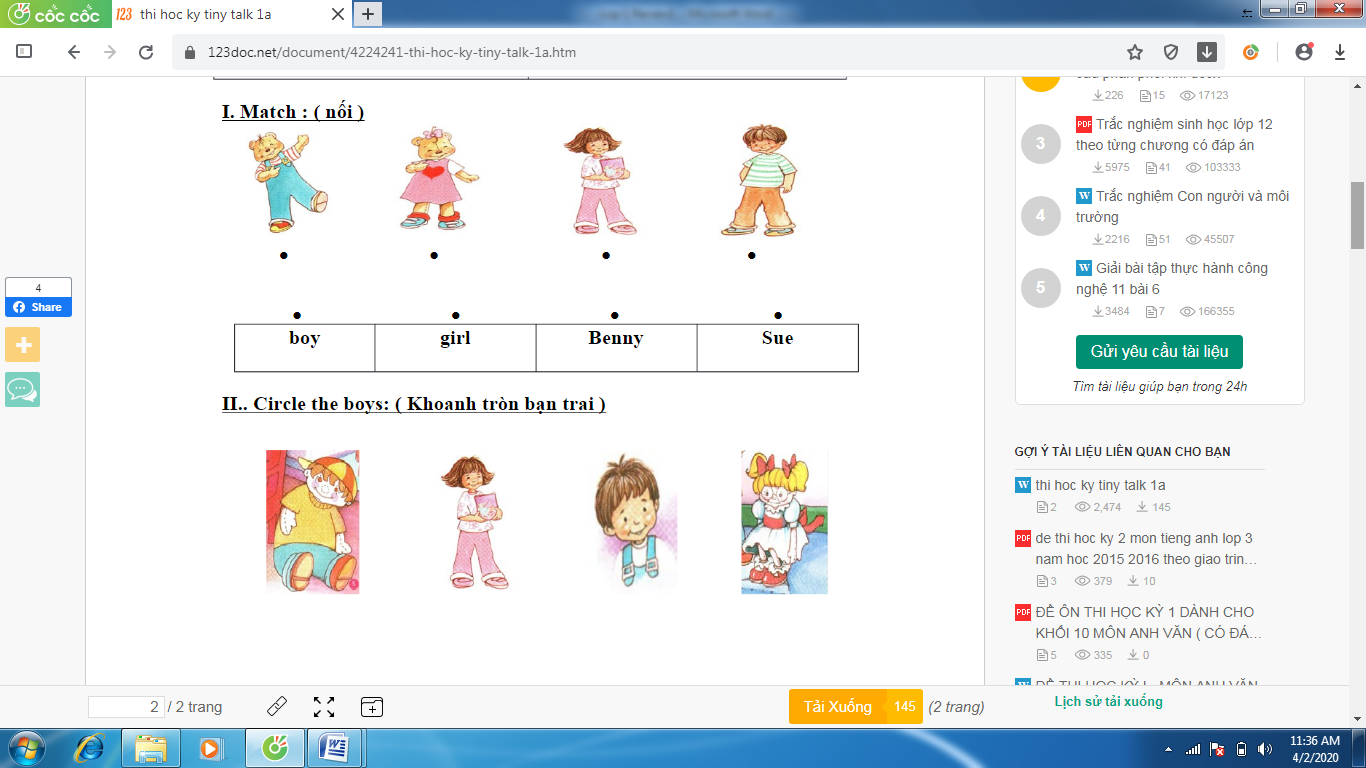The image size is (1366, 768).
Task: Click the media download arrow icon in address bar
Action: (1207, 52)
